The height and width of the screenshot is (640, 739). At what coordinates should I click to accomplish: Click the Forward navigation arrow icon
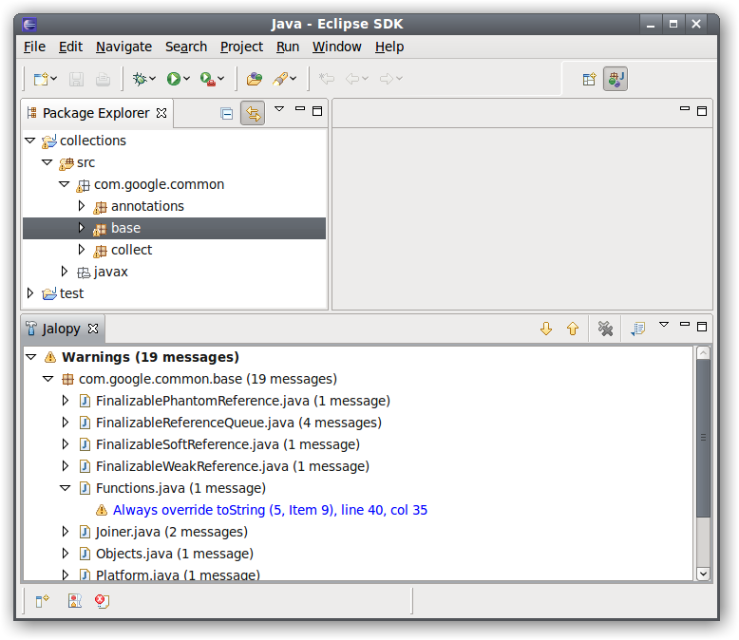386,79
